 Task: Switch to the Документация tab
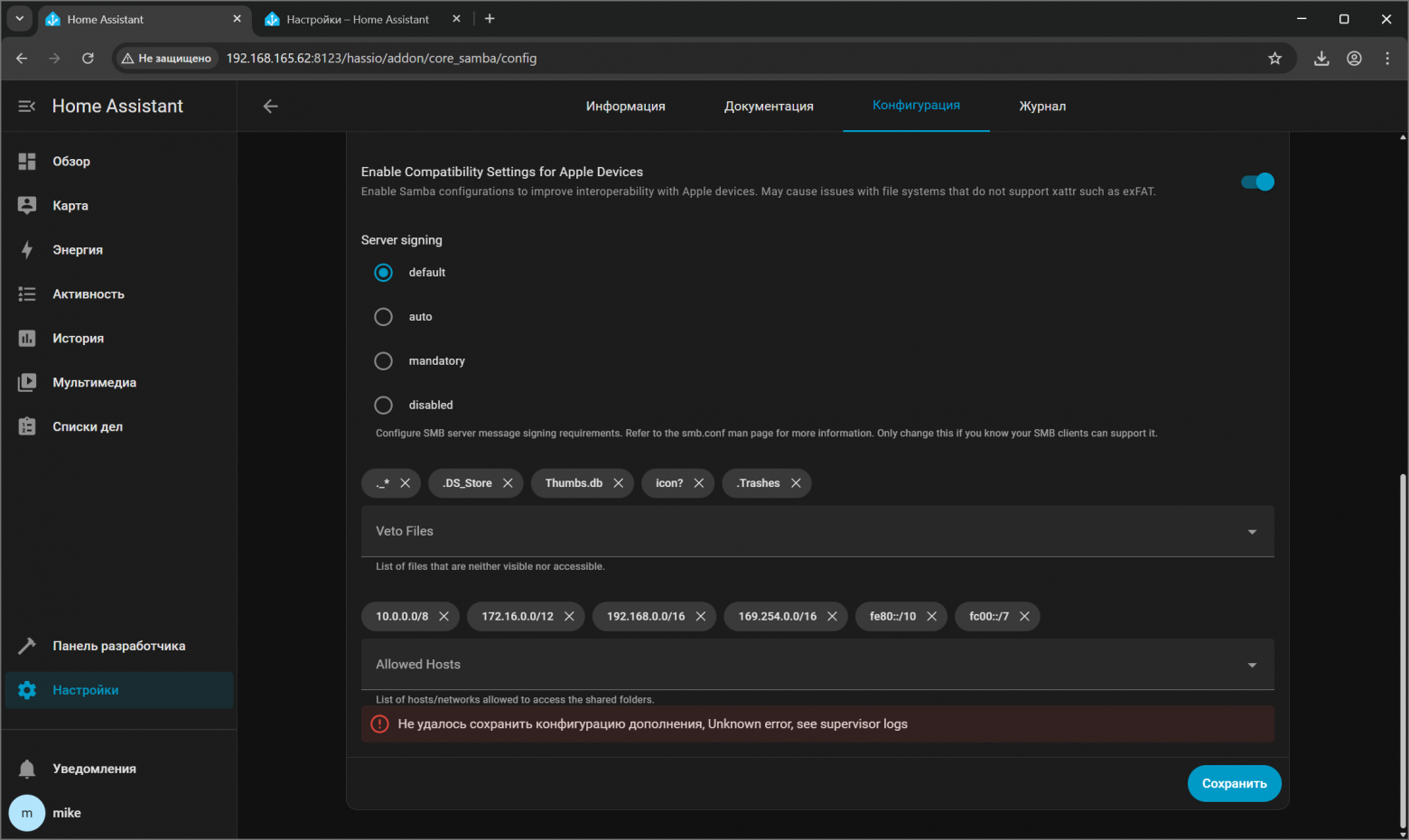[769, 106]
